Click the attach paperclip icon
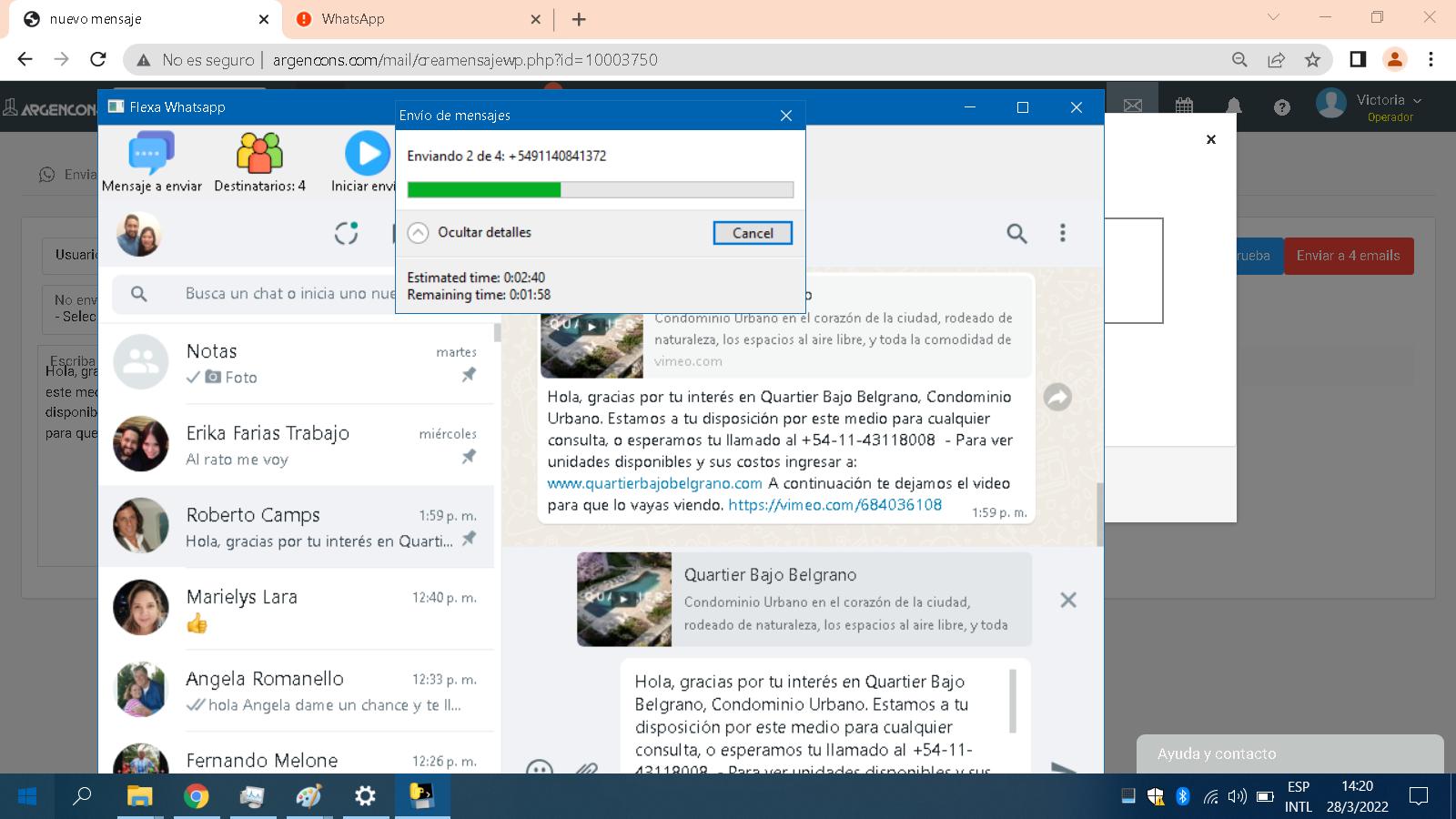The image size is (1456, 819). [586, 768]
